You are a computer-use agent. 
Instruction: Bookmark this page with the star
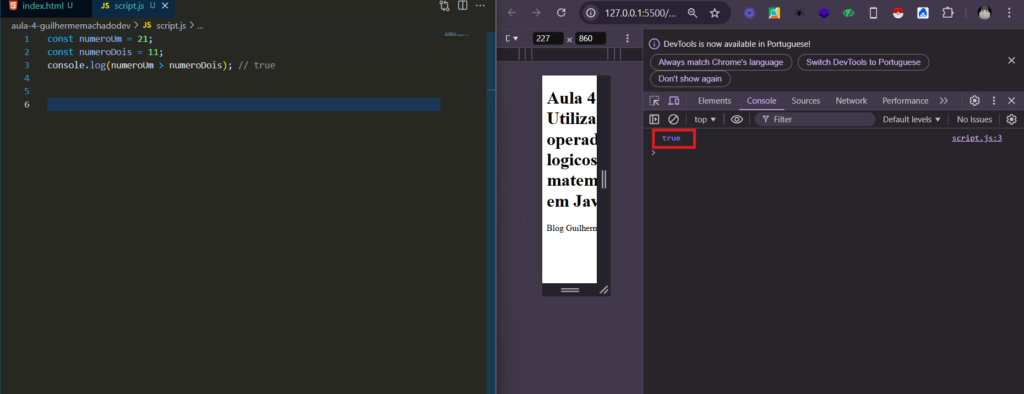[x=714, y=12]
